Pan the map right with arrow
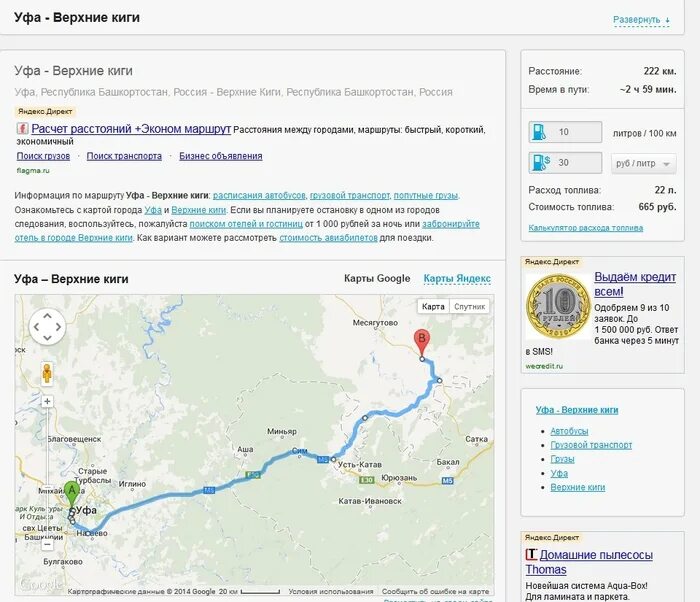This screenshot has width=700, height=602. coord(58,327)
